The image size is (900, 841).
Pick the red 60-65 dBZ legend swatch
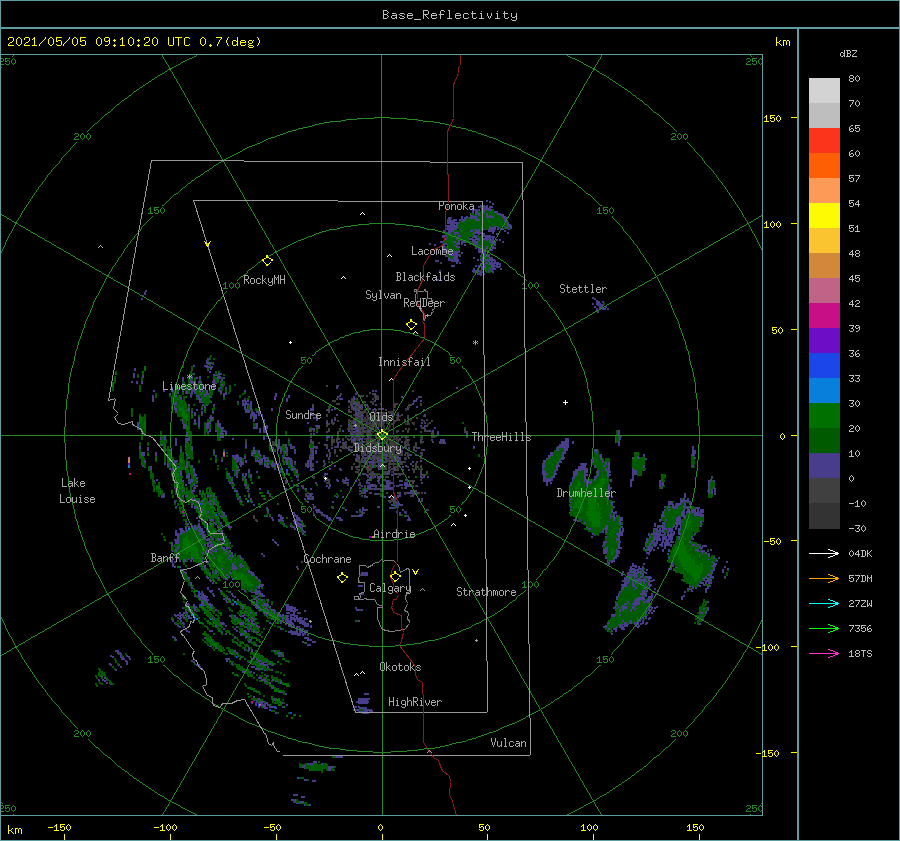[824, 141]
